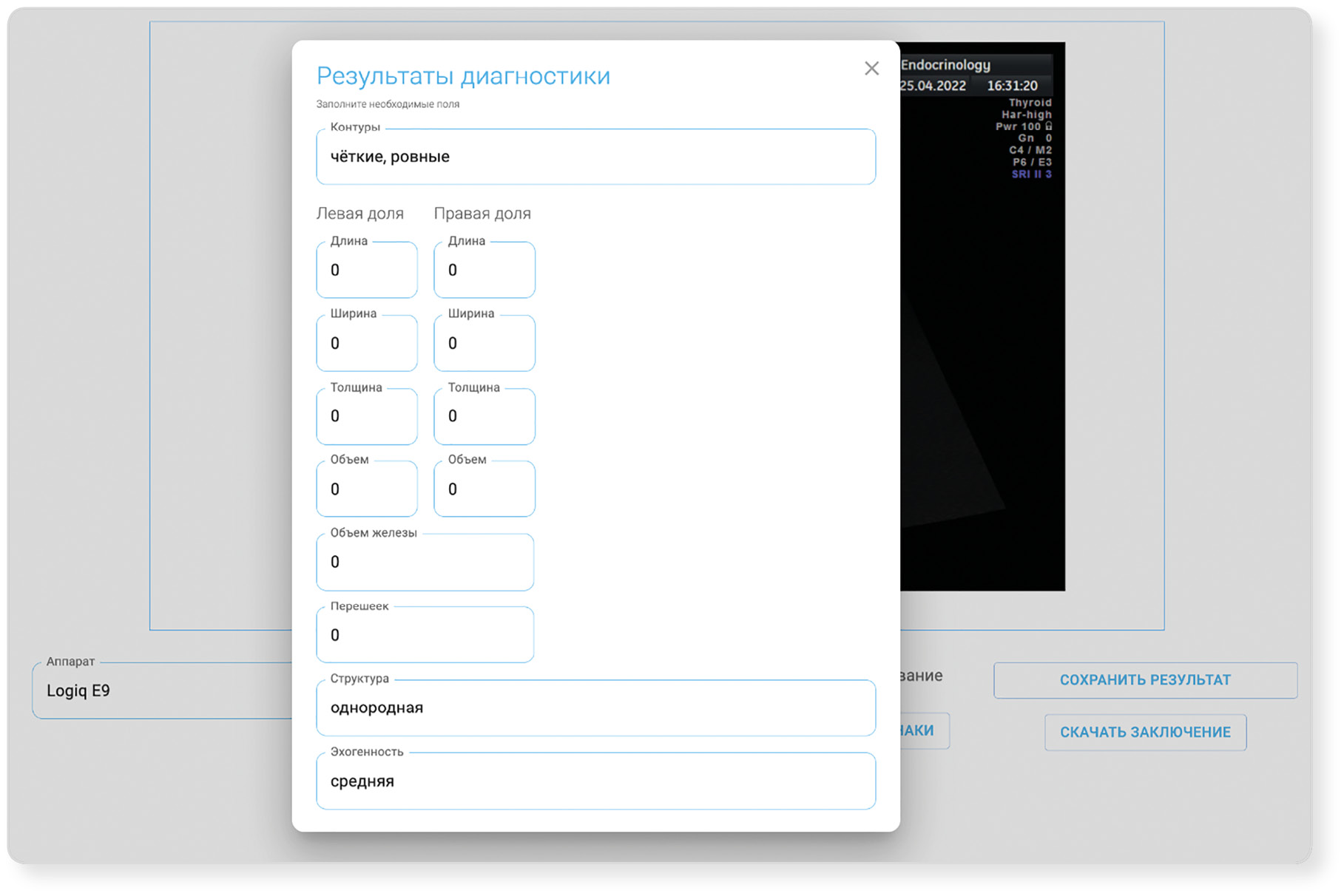The height and width of the screenshot is (896, 1344).
Task: Click the Левая доля column heading
Action: click(360, 214)
